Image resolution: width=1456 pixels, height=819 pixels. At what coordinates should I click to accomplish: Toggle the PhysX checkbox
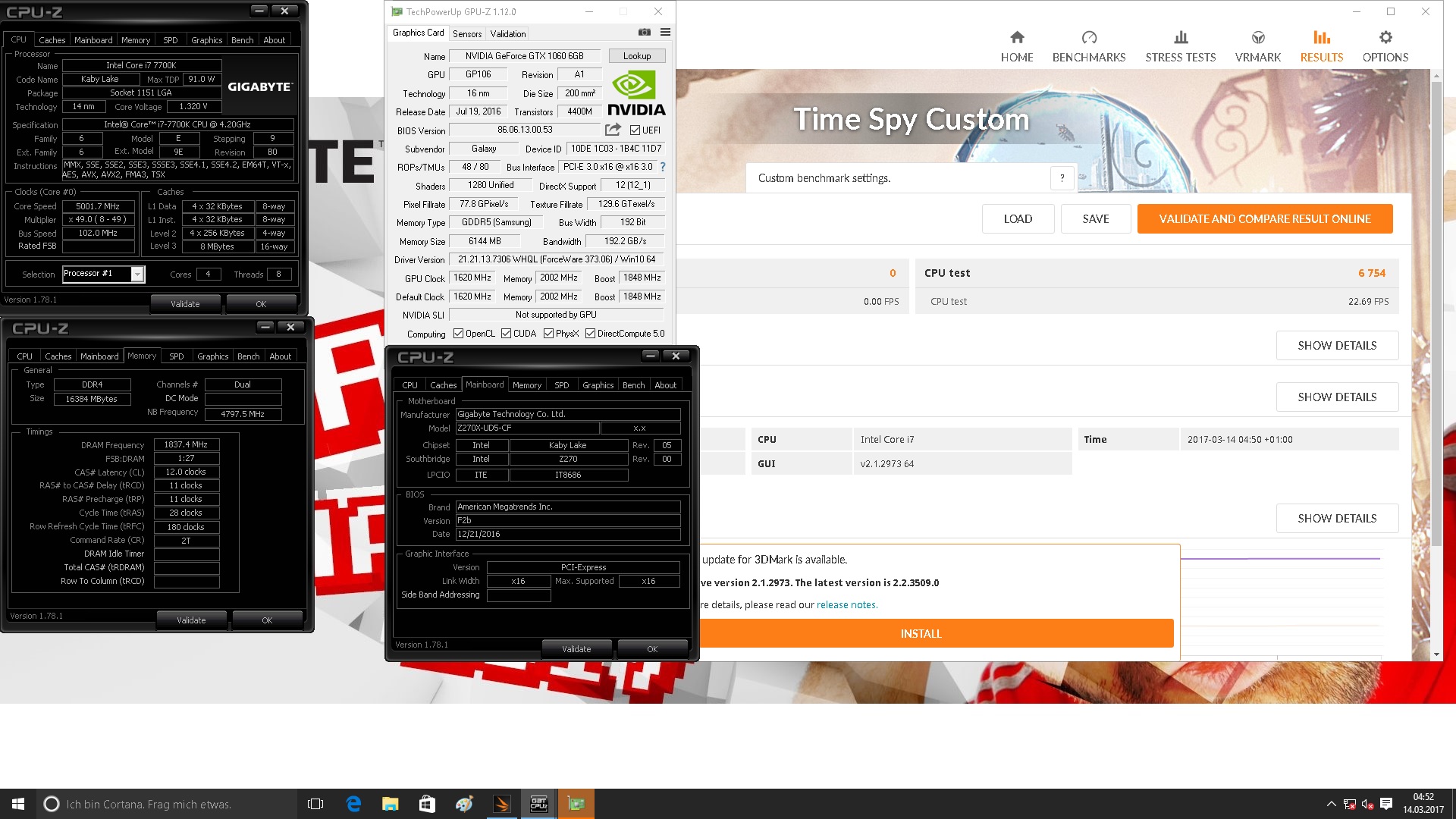click(x=548, y=334)
